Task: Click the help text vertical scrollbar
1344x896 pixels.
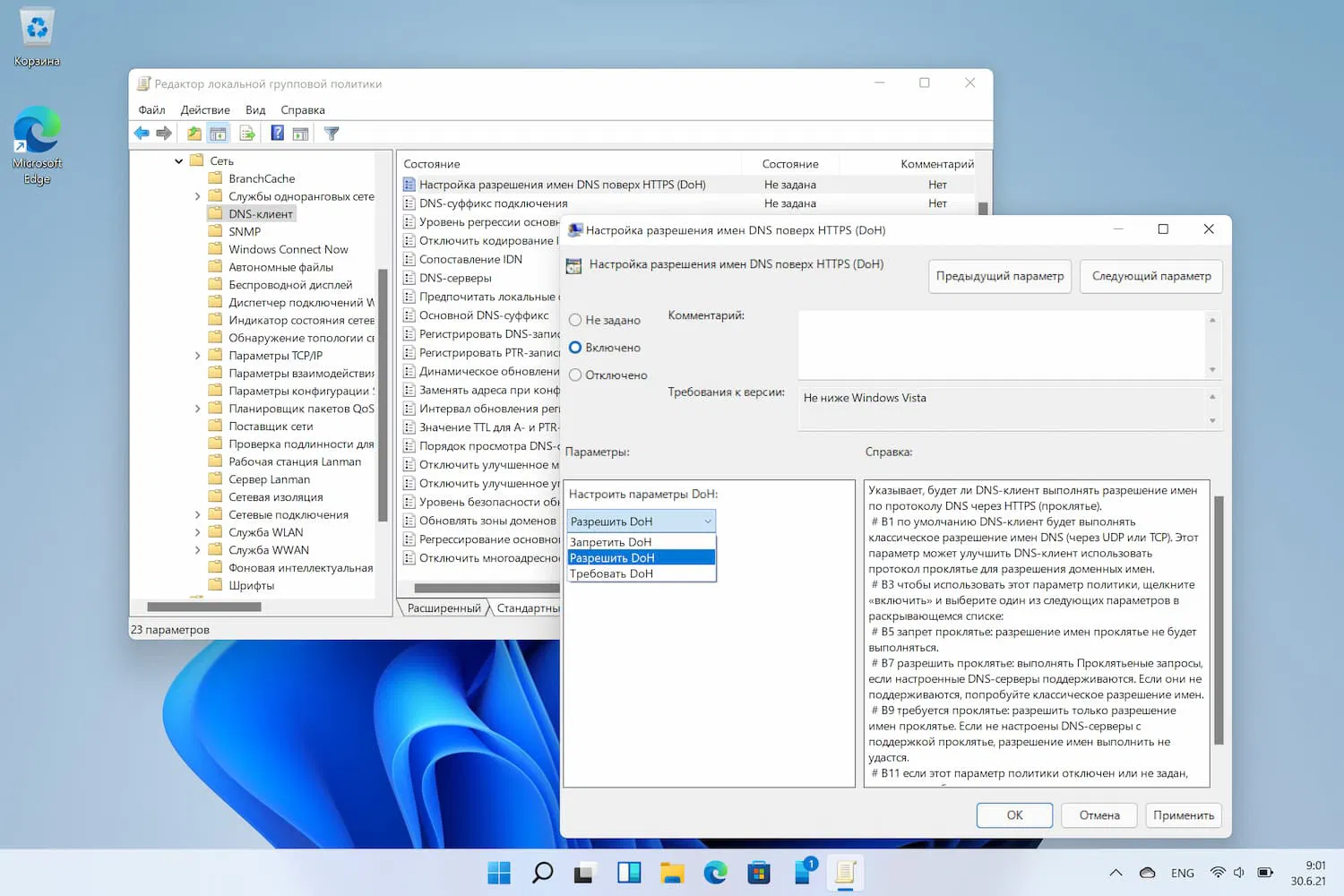Action: click(x=1218, y=618)
